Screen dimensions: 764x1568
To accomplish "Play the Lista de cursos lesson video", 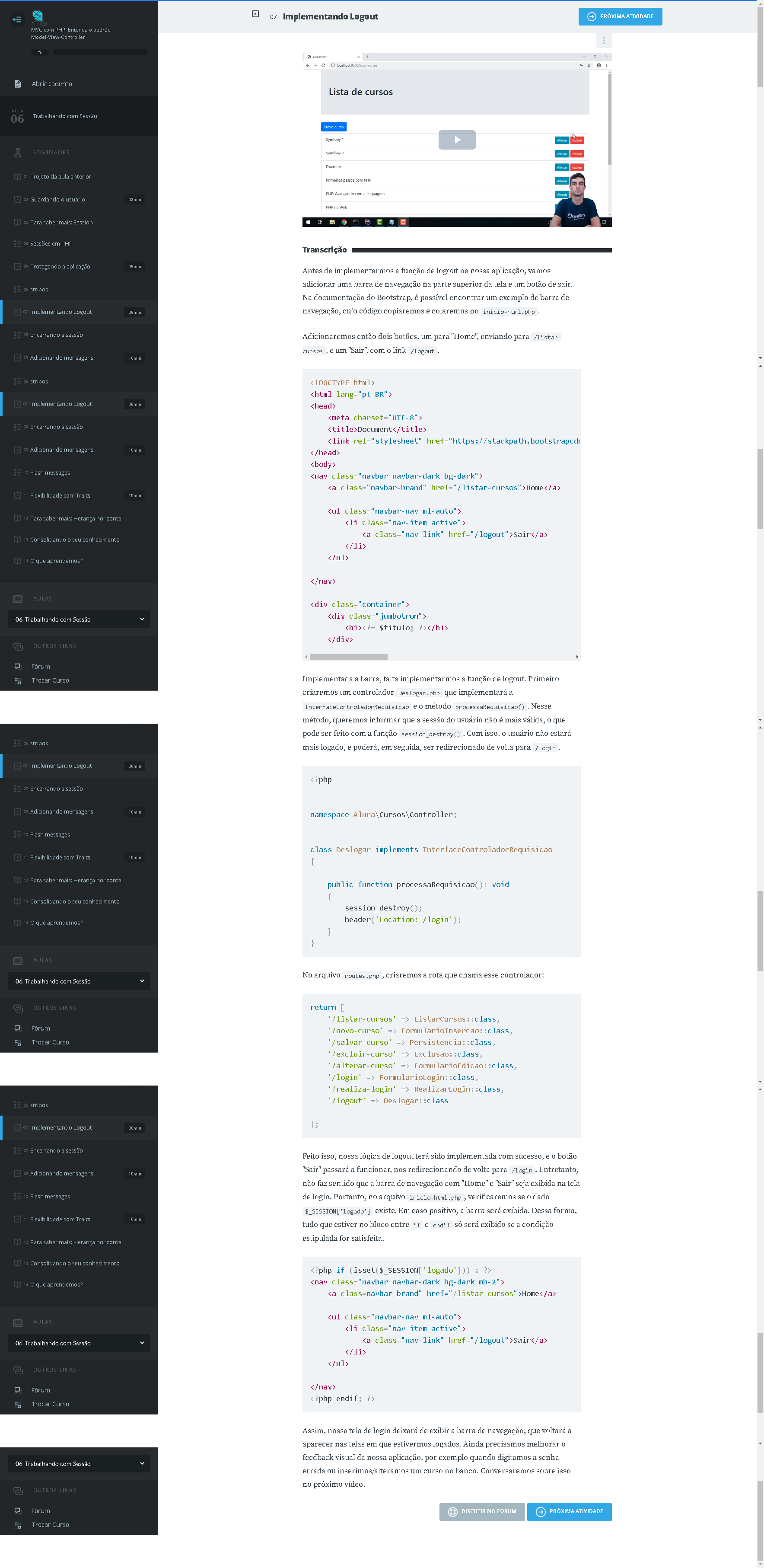I will 457,139.
